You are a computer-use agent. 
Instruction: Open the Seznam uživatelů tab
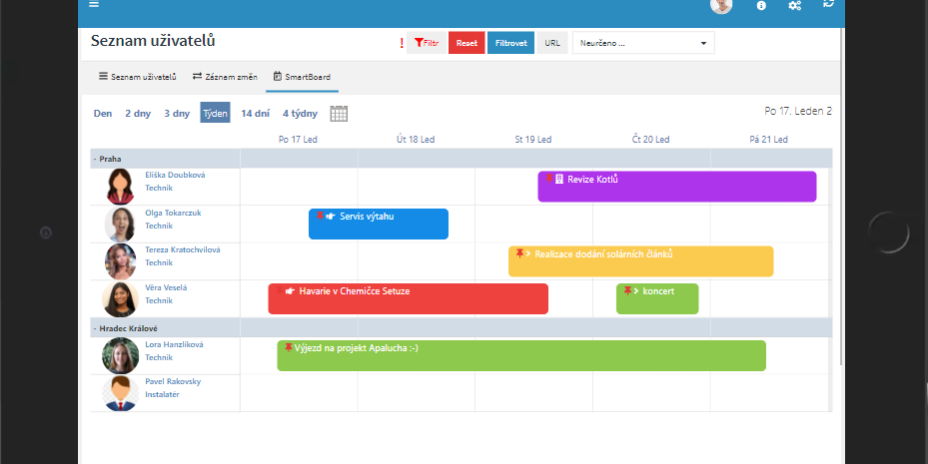[x=137, y=76]
